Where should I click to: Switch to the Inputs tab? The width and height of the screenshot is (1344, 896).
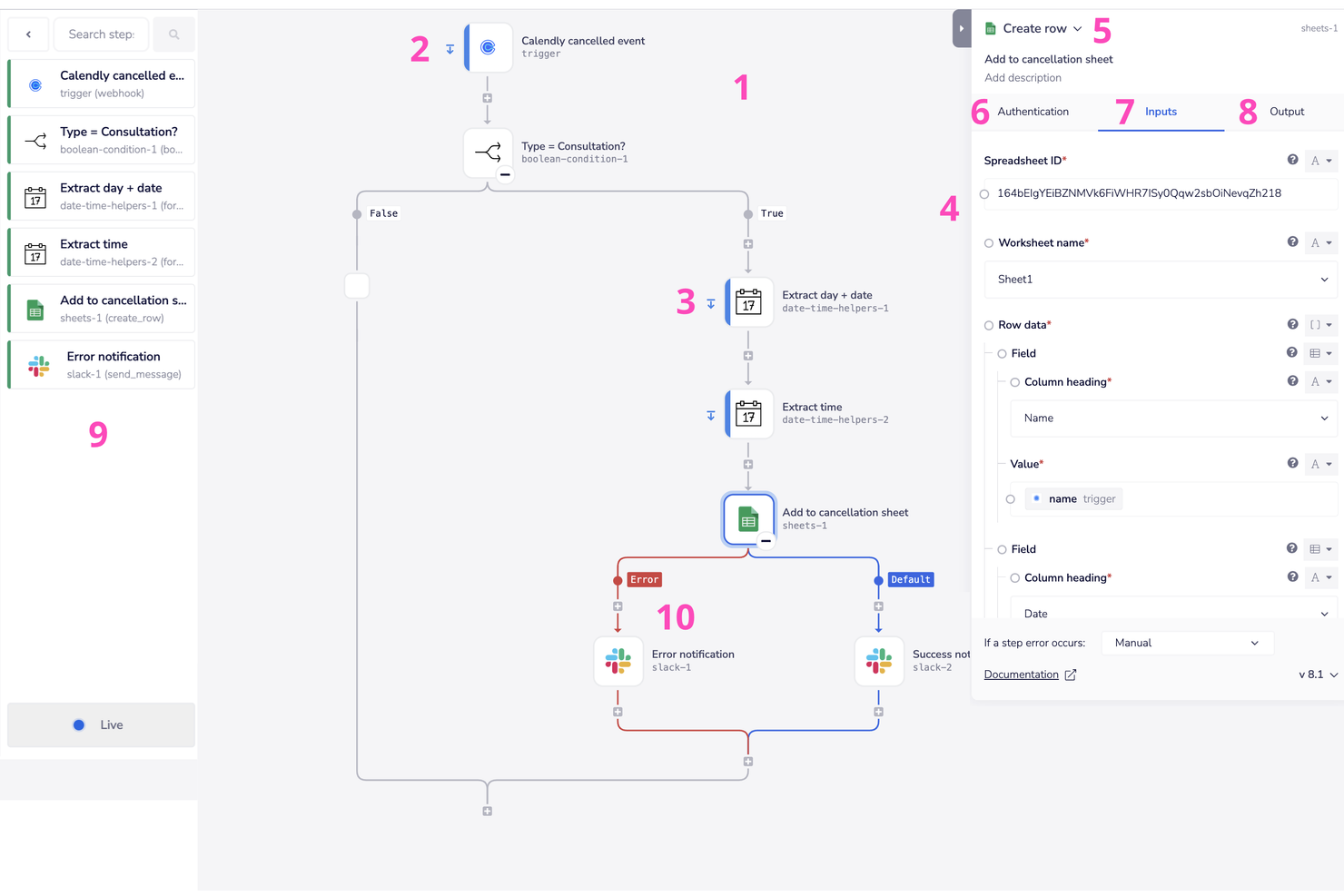click(1161, 112)
